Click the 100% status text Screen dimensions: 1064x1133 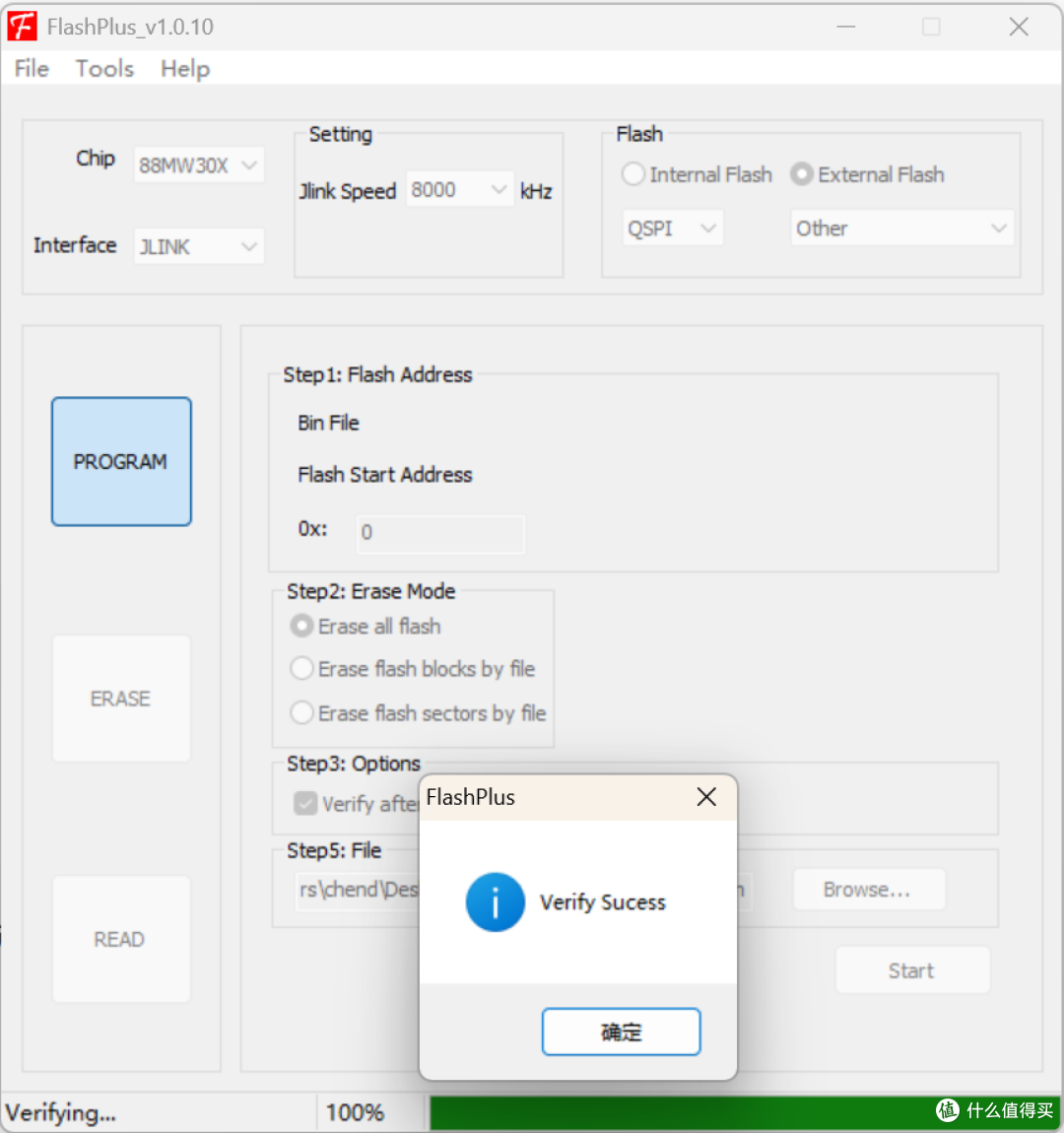(355, 1112)
